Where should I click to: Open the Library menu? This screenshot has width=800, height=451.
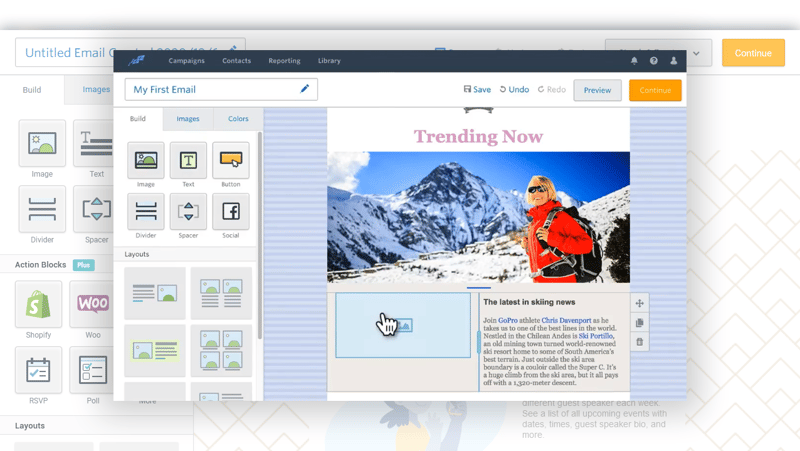pos(329,61)
